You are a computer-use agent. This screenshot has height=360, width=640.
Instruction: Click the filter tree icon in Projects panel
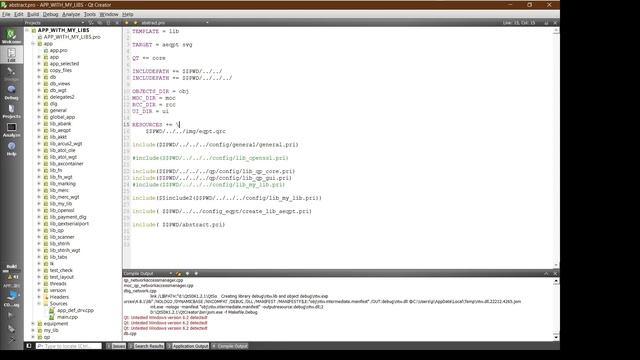(x=91, y=23)
